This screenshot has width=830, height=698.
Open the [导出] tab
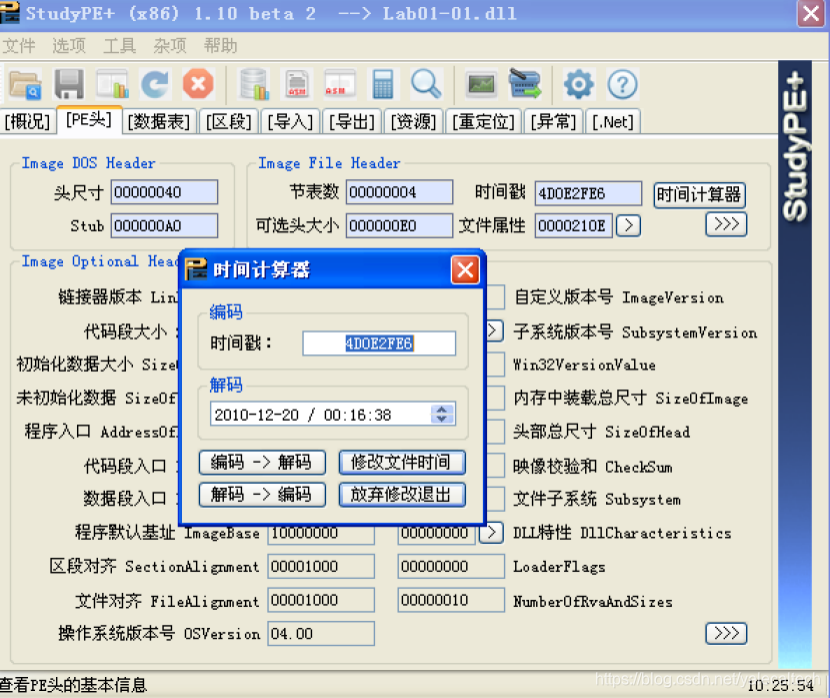(352, 122)
